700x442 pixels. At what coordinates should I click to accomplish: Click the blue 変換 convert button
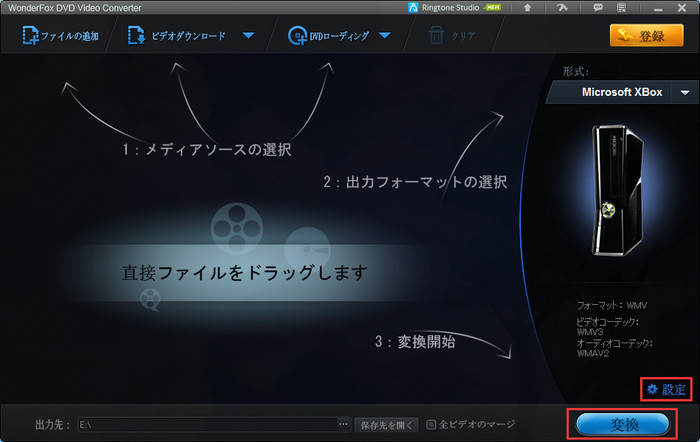pyautogui.click(x=622, y=424)
